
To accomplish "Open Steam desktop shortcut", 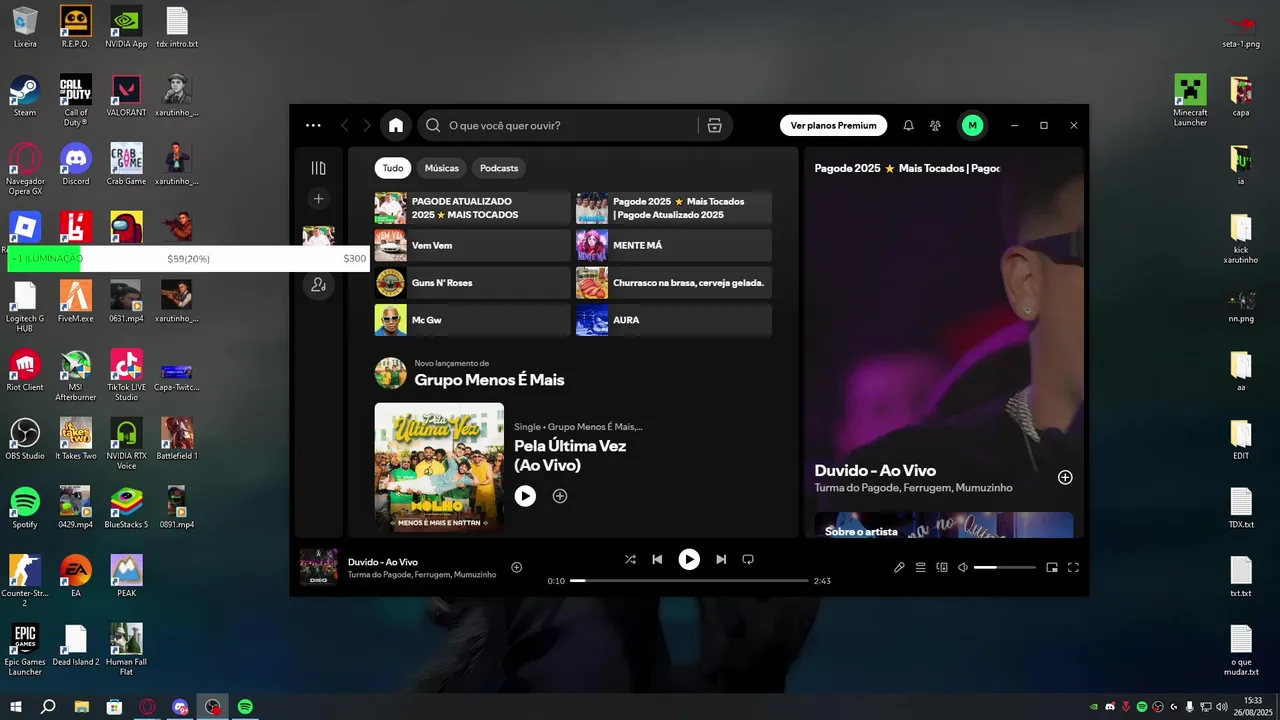I will 25,96.
